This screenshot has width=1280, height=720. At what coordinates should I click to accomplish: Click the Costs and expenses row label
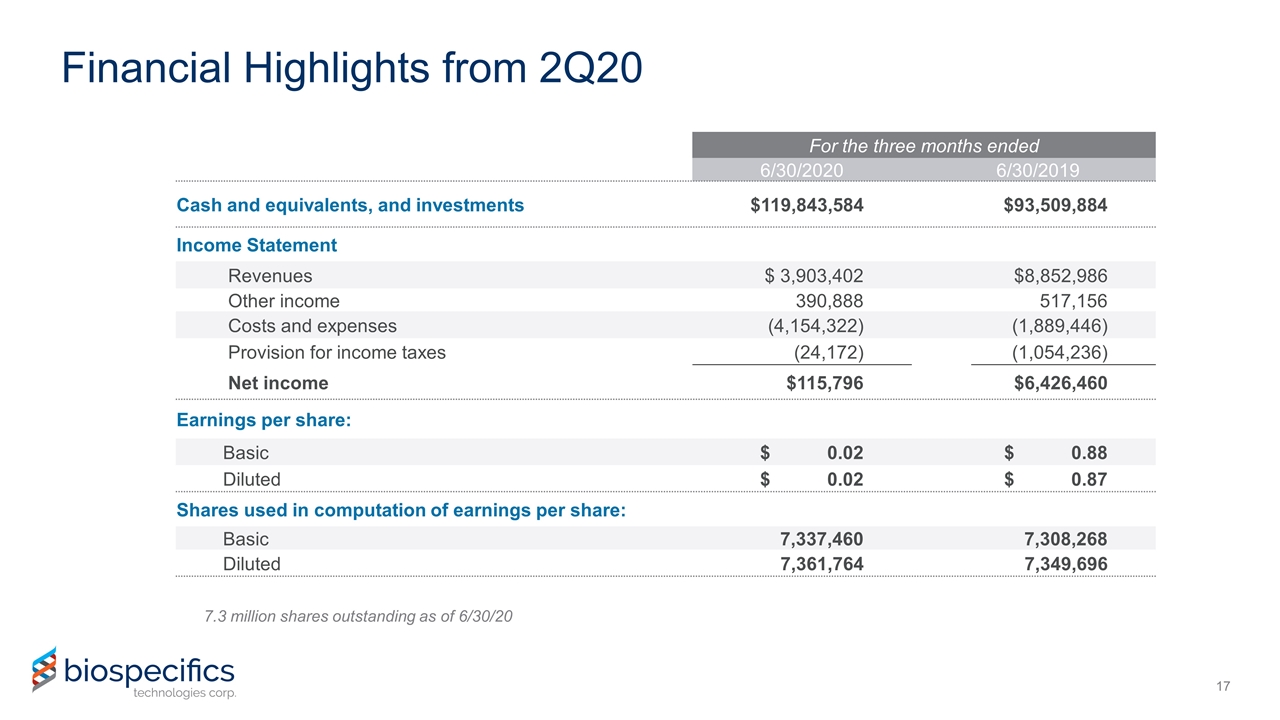312,326
